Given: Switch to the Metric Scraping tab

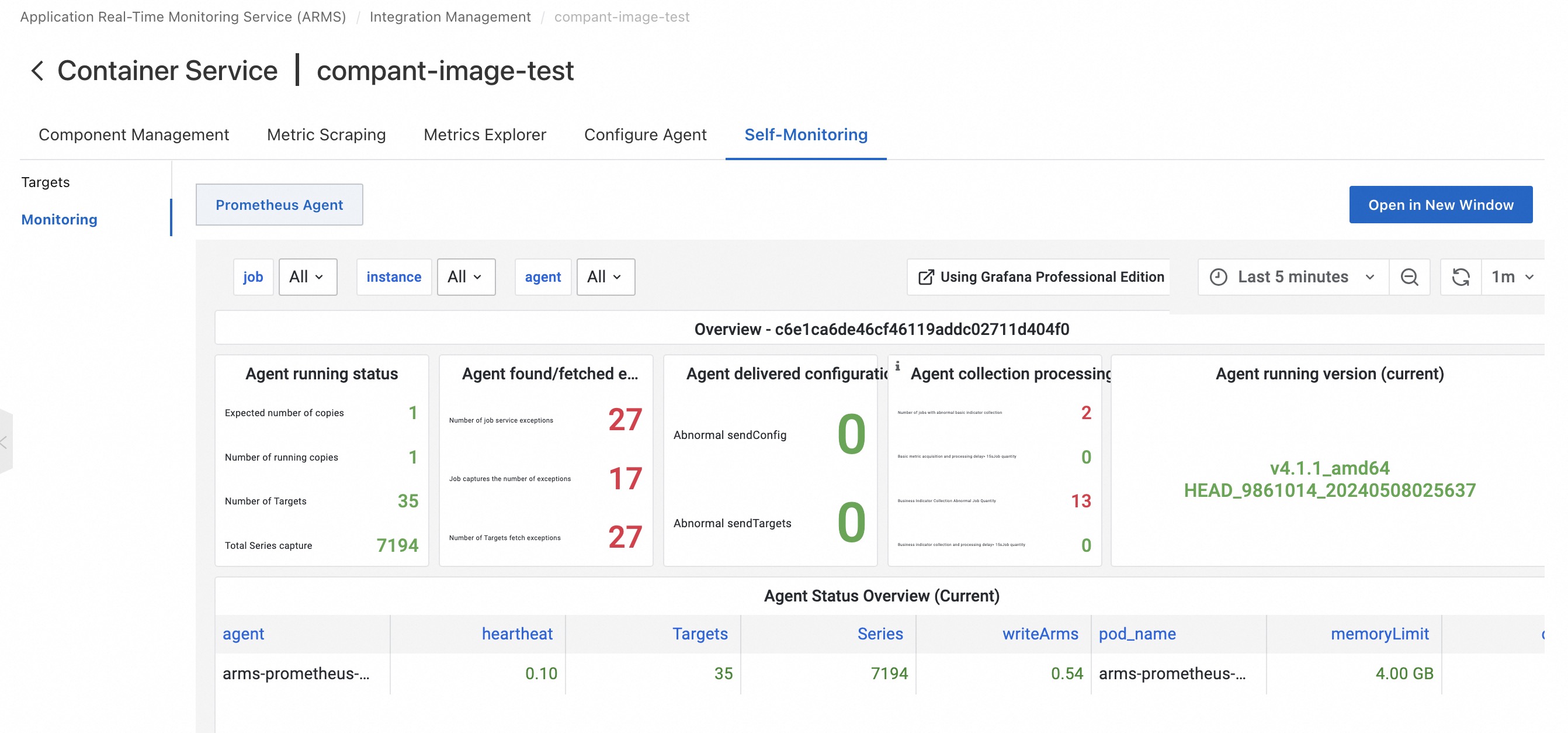Looking at the screenshot, I should (x=326, y=134).
